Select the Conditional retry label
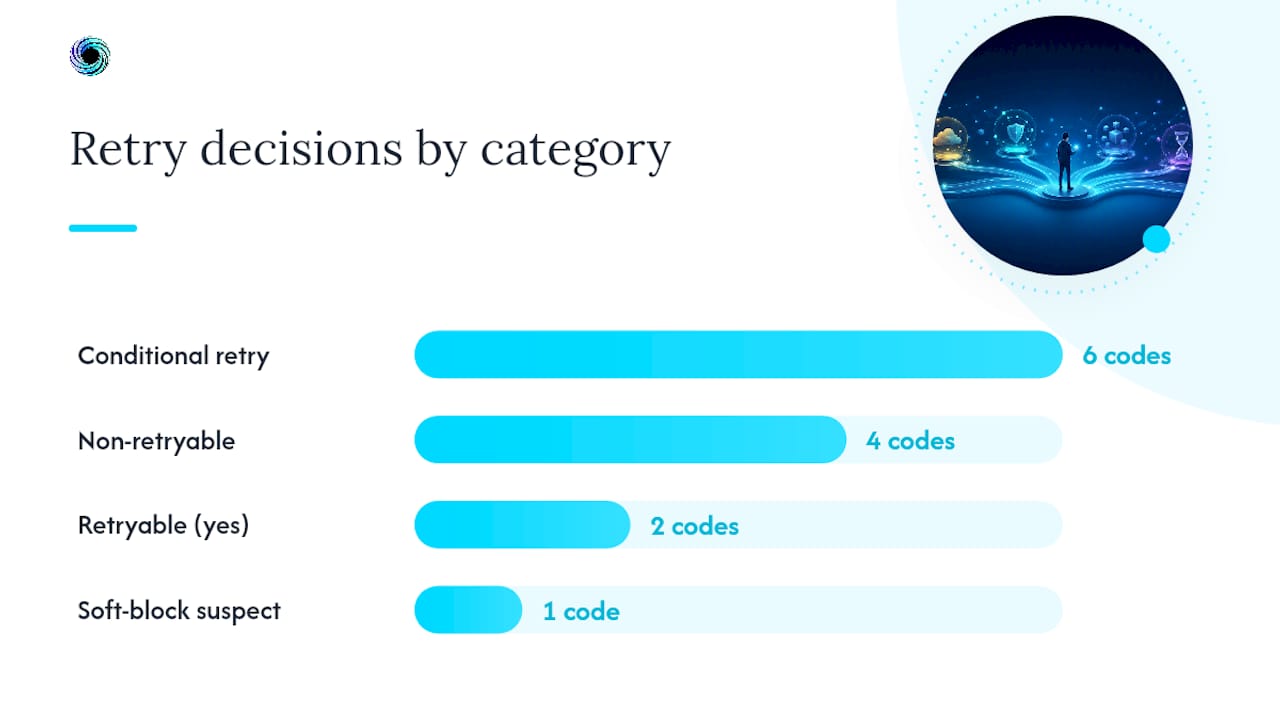 pos(174,356)
